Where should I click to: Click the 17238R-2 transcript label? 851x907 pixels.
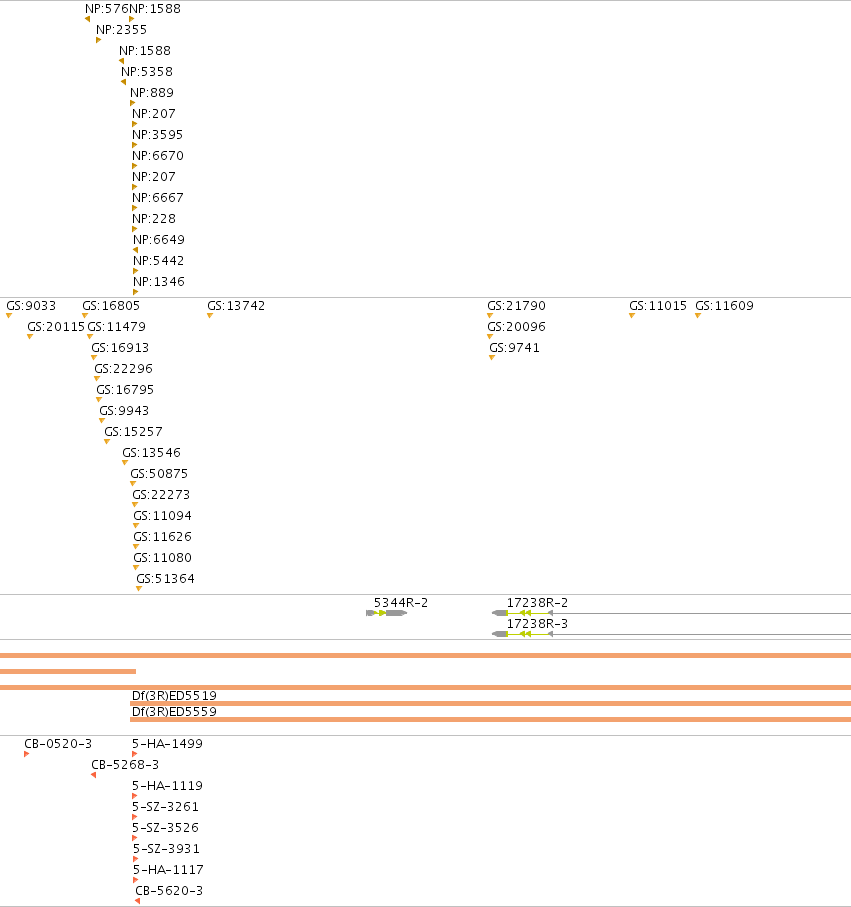(x=537, y=603)
